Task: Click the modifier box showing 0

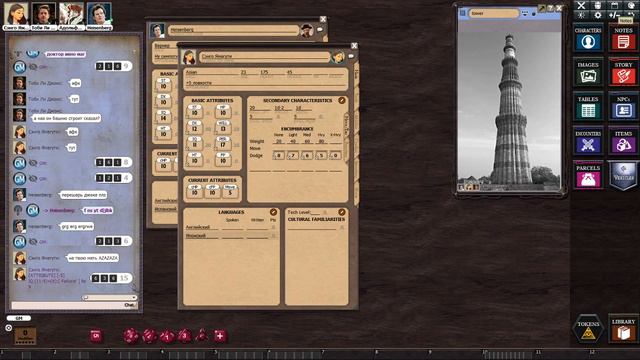Action: 25,336
